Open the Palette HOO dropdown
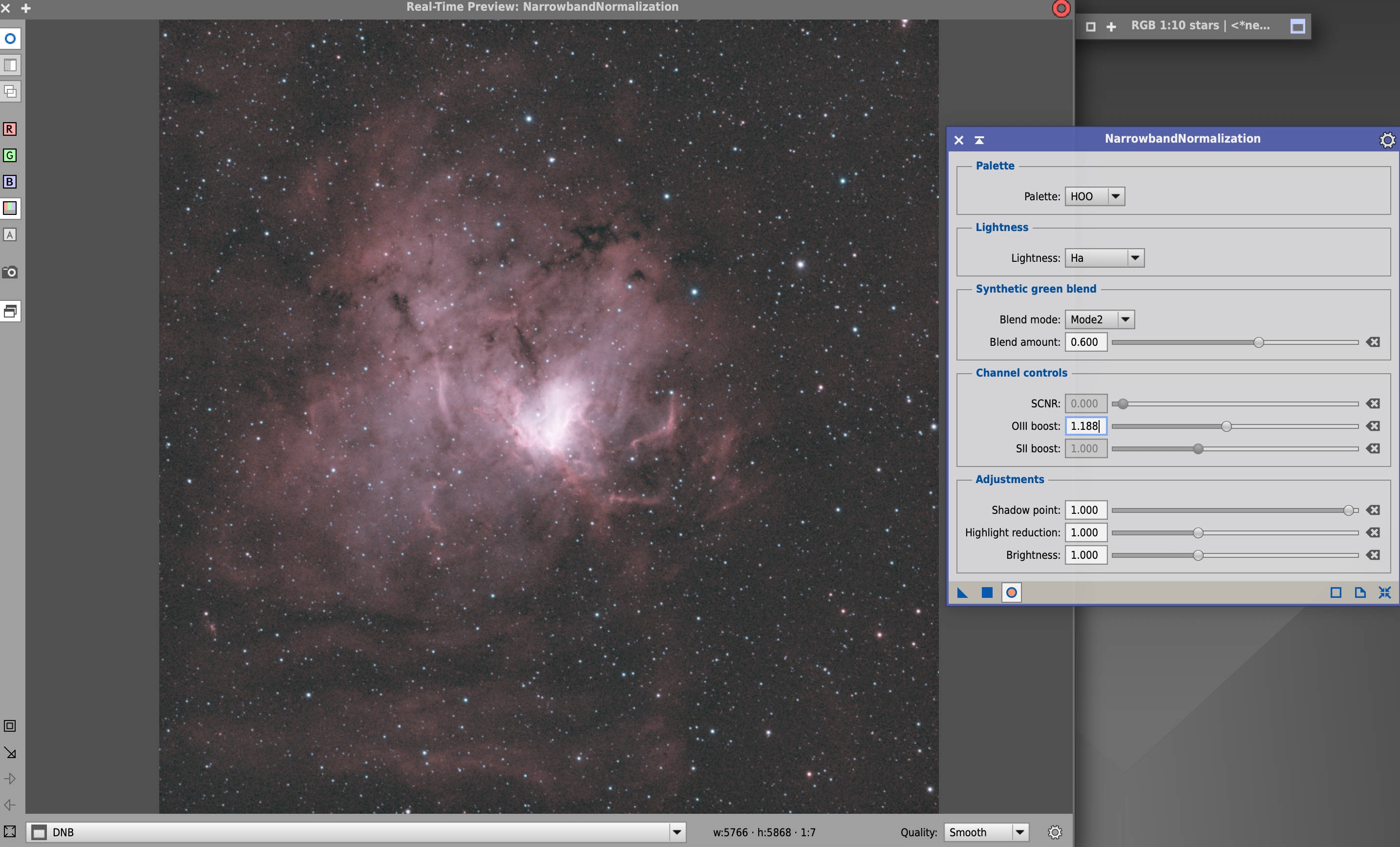1400x847 pixels. [x=1094, y=196]
